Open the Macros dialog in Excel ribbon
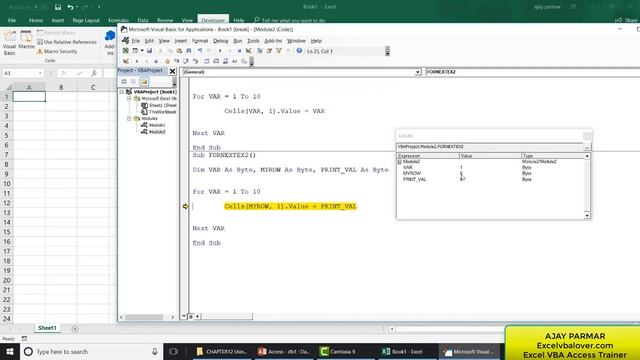 (26, 40)
